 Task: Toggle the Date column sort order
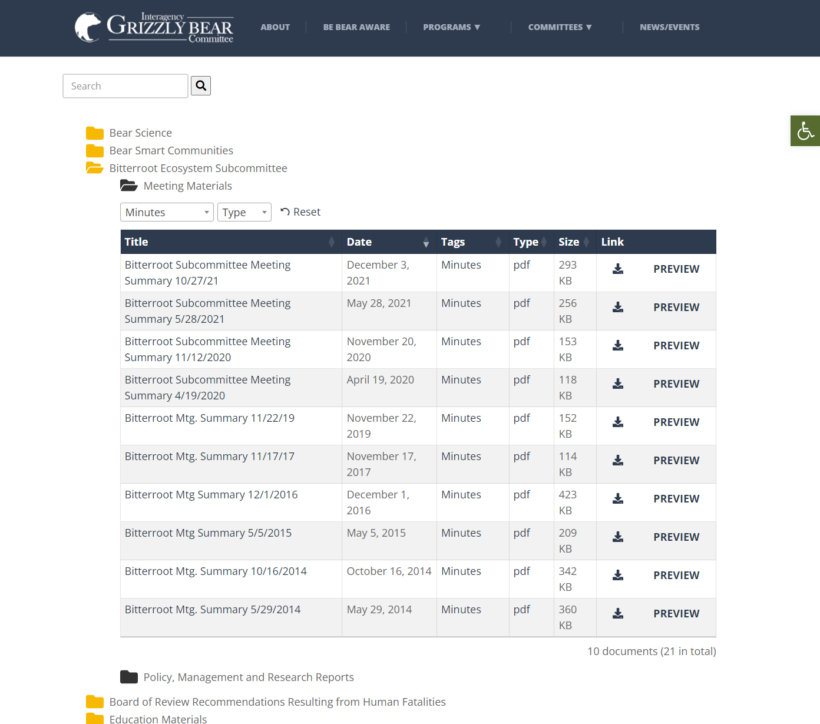coord(426,242)
